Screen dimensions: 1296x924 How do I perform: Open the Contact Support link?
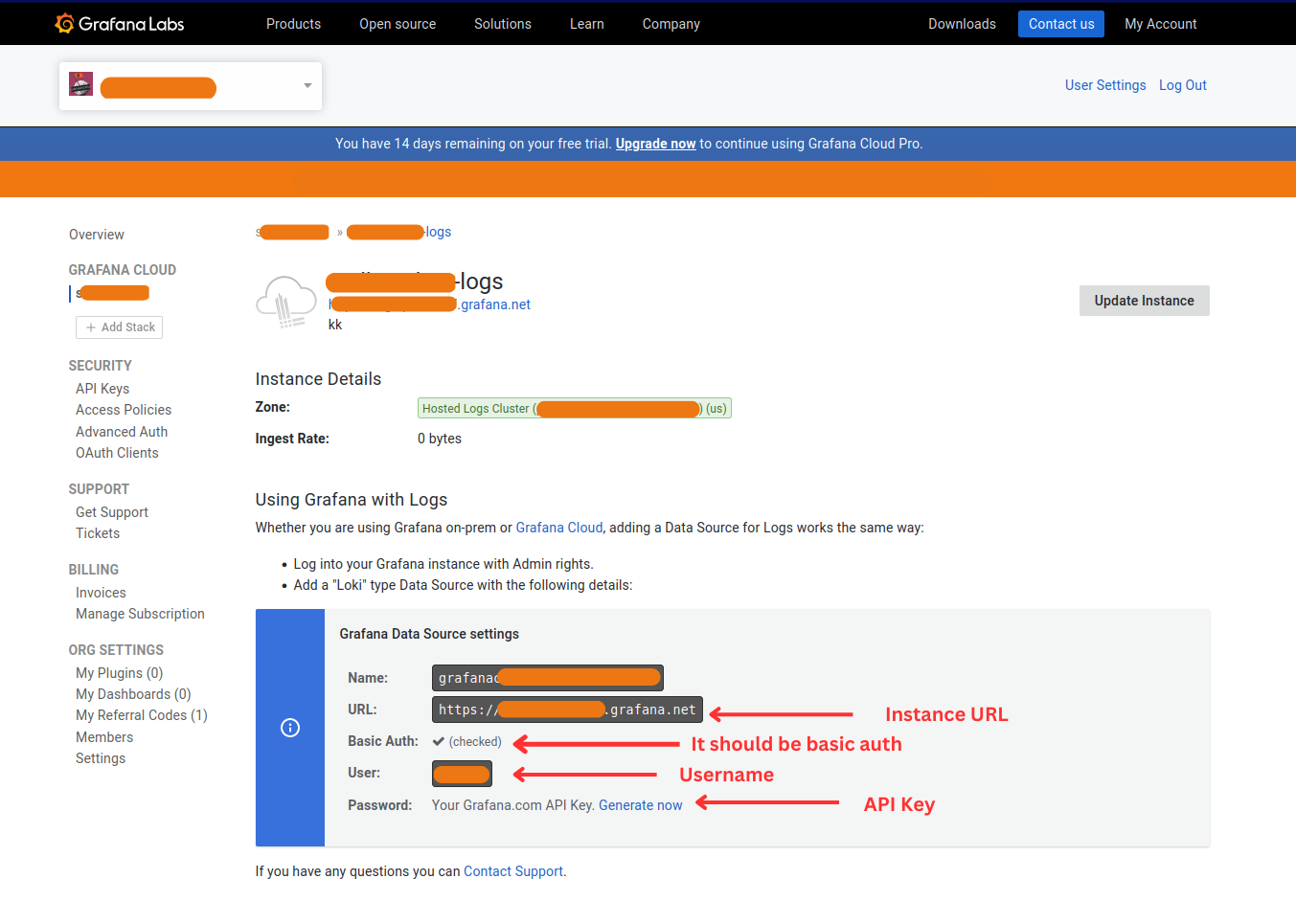[512, 870]
